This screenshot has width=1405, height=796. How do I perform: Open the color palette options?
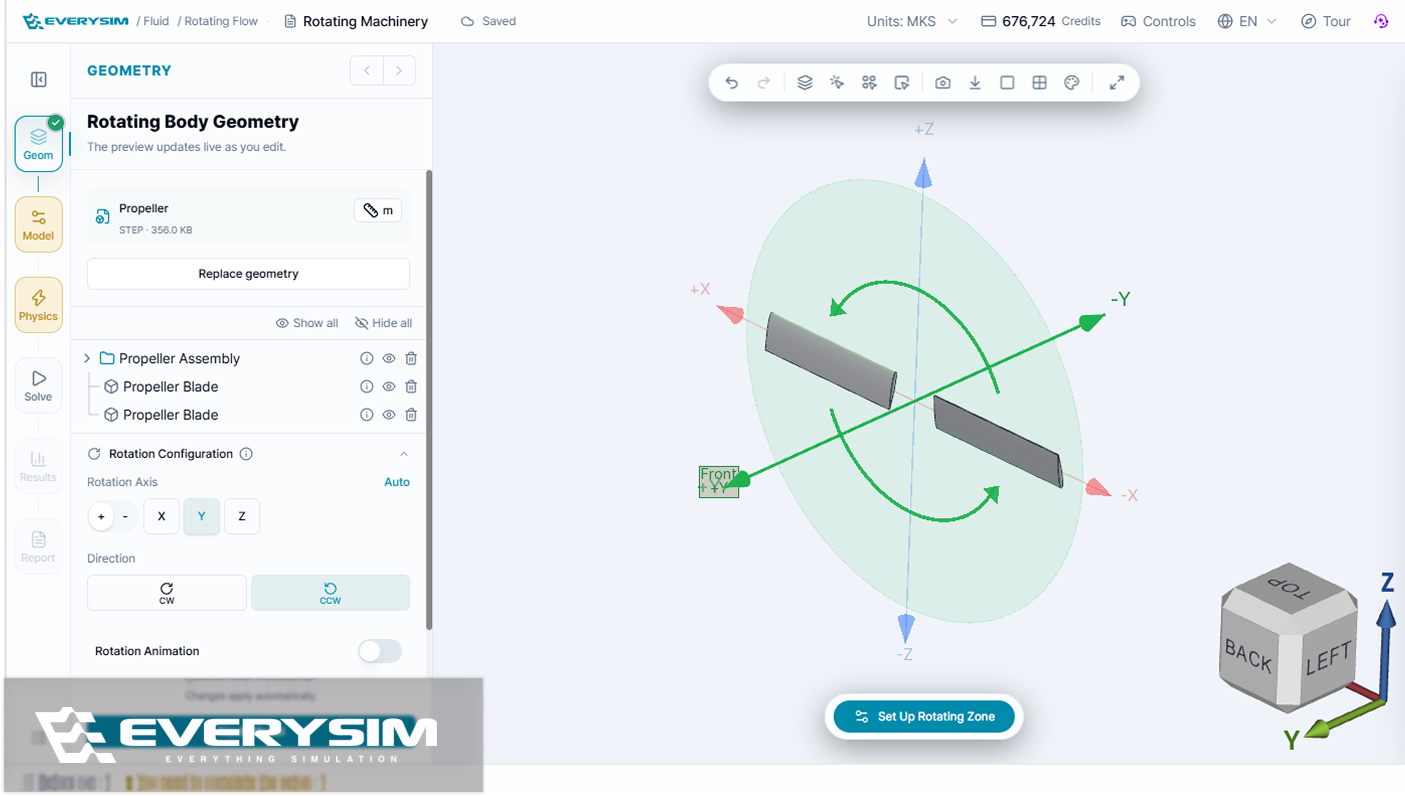[x=1072, y=83]
